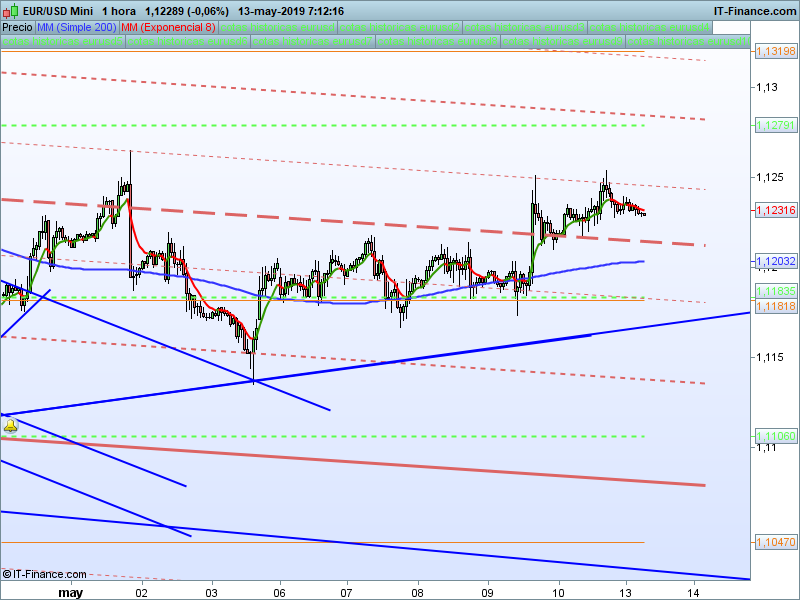Click the EUR/USD Mini instrument title

pos(58,11)
